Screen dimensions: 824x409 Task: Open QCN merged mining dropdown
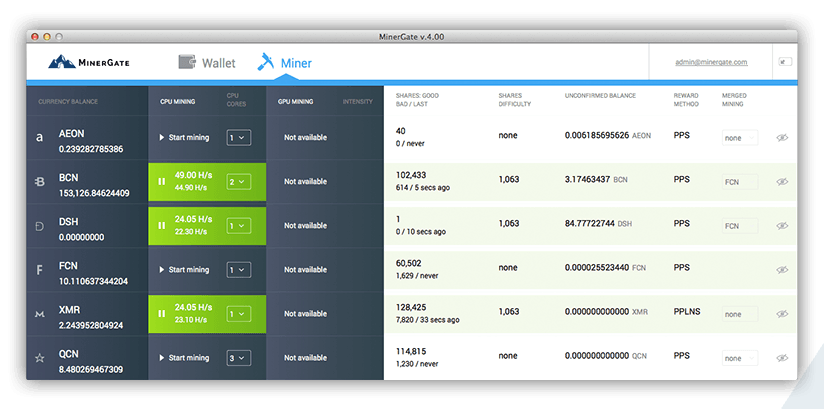point(740,359)
